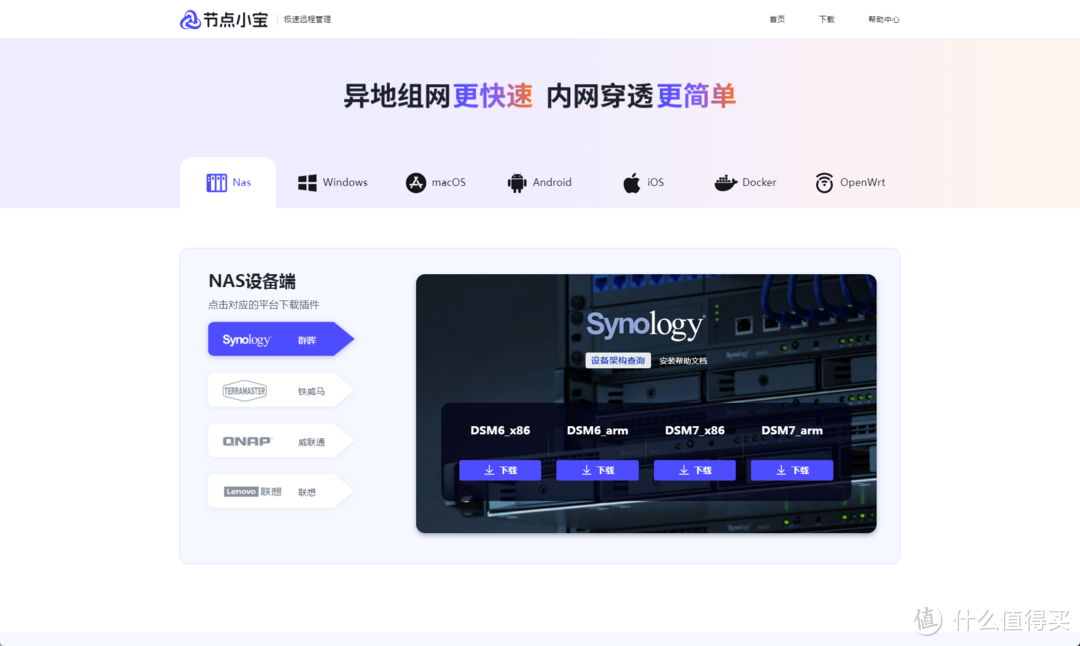Select the OpenWrt platform icon
Viewport: 1080px width, 646px height.
pyautogui.click(x=823, y=182)
